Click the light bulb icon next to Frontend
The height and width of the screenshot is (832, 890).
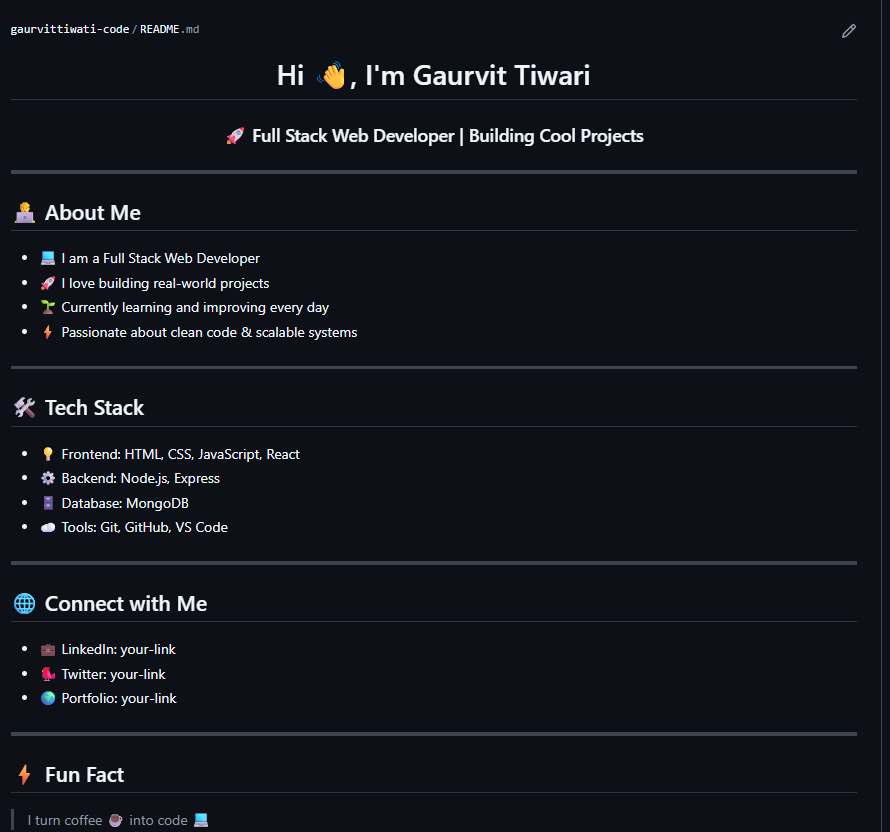[48, 454]
